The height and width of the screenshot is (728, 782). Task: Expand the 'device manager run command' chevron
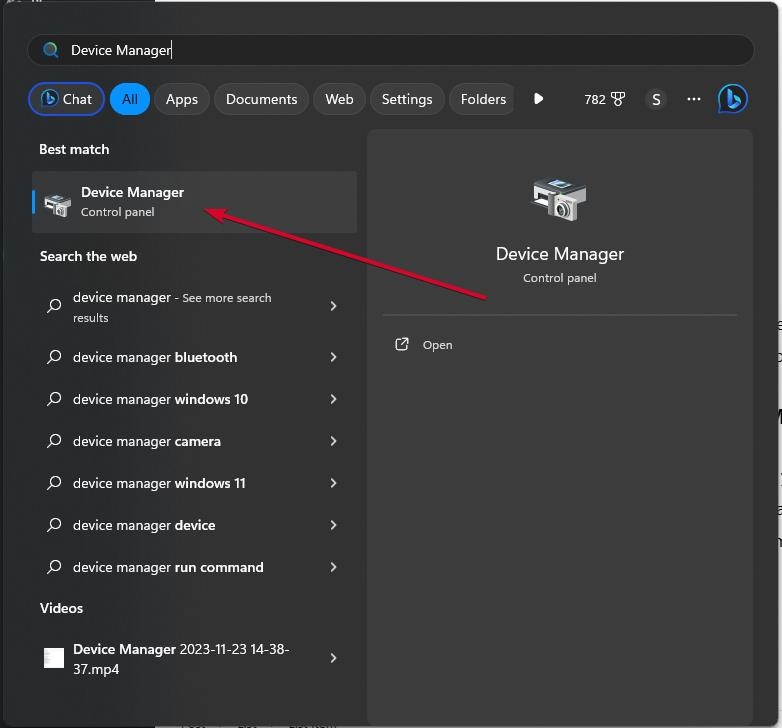(334, 567)
